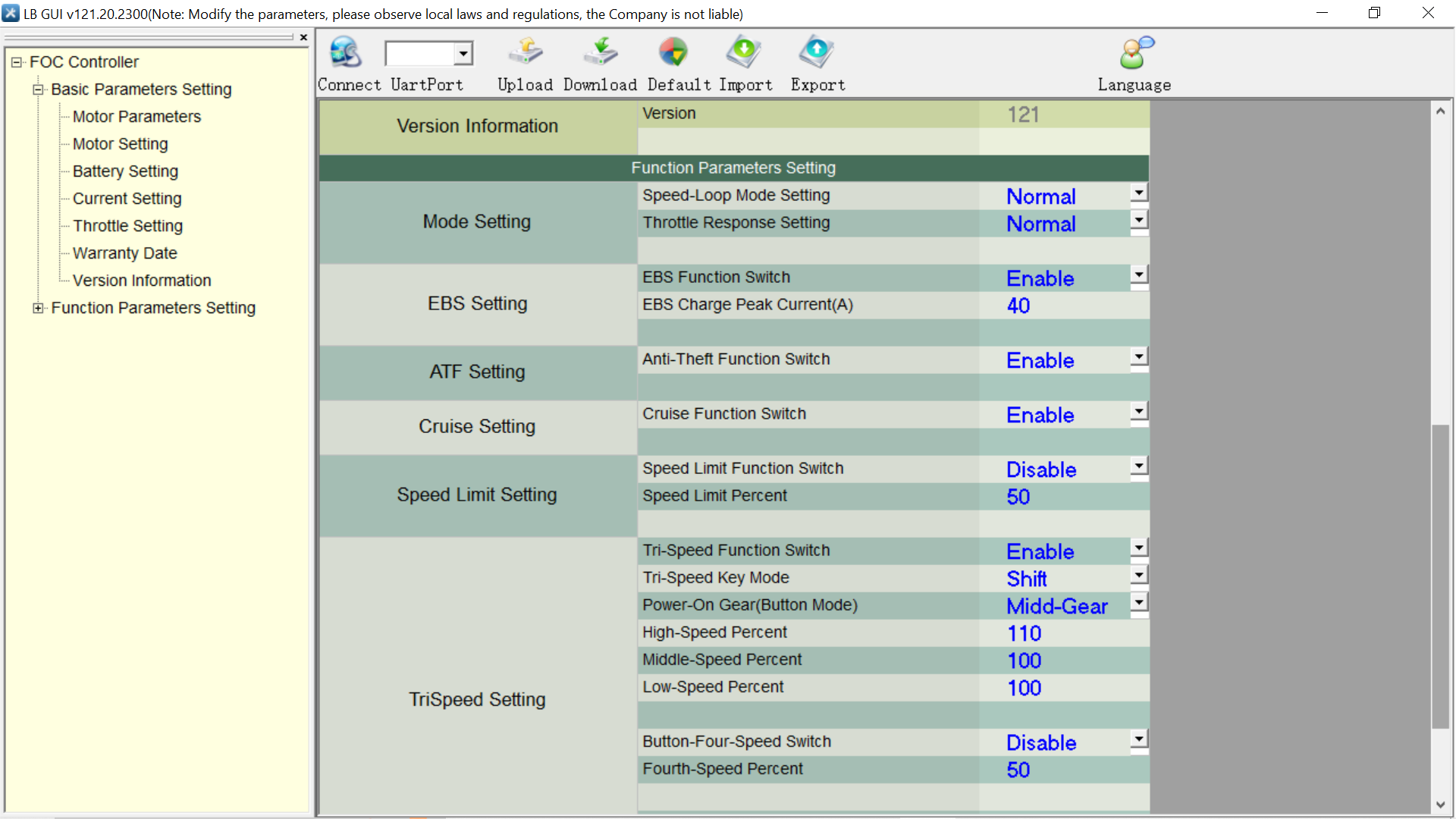1456x819 pixels.
Task: Select Throttle Setting in tree
Action: (x=127, y=226)
